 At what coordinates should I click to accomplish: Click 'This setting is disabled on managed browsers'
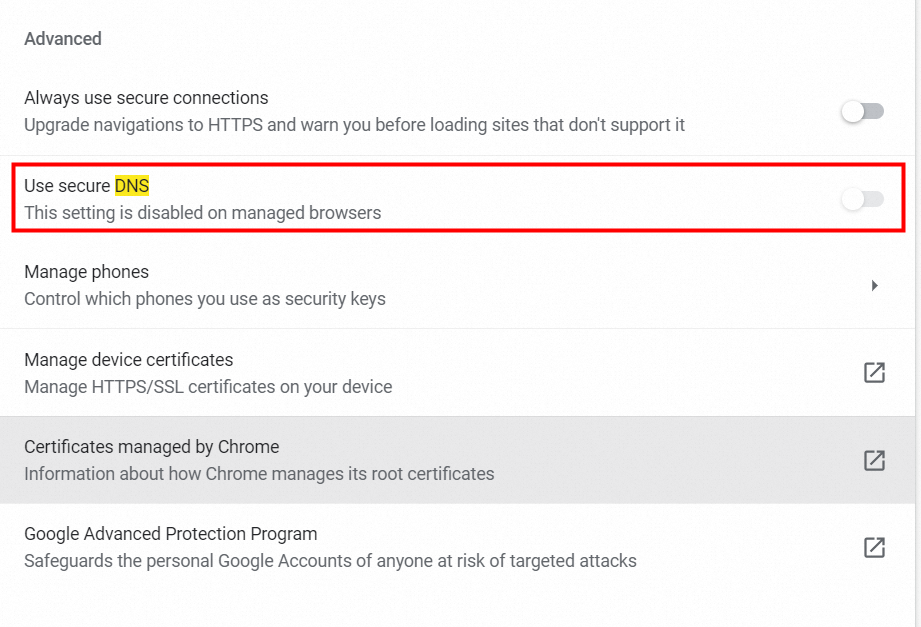pyautogui.click(x=202, y=212)
